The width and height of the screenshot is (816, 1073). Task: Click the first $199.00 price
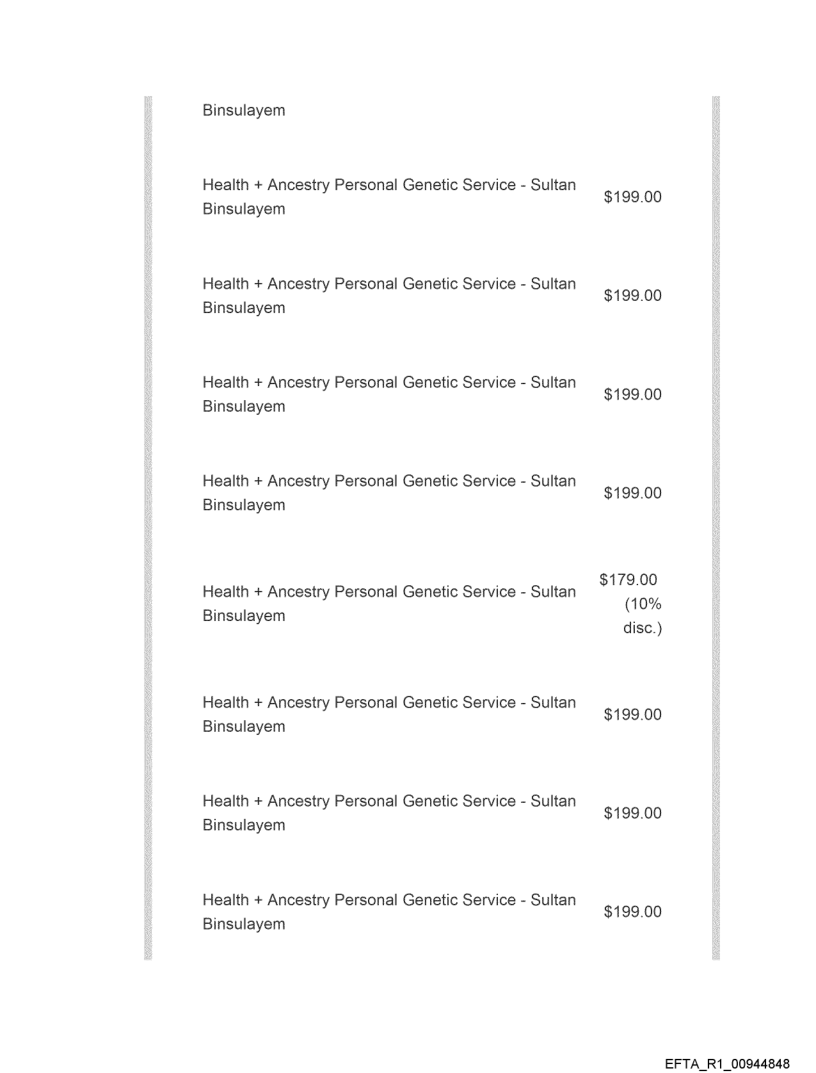(632, 197)
